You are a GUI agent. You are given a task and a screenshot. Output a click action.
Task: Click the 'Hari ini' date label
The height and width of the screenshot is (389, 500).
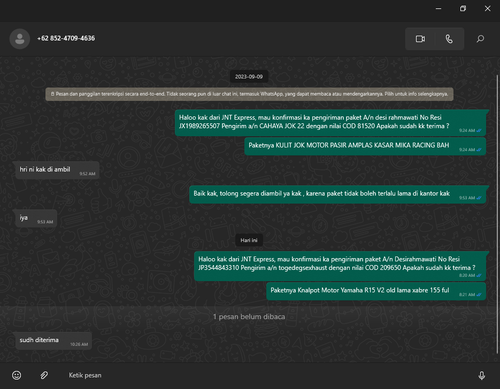pos(249,240)
